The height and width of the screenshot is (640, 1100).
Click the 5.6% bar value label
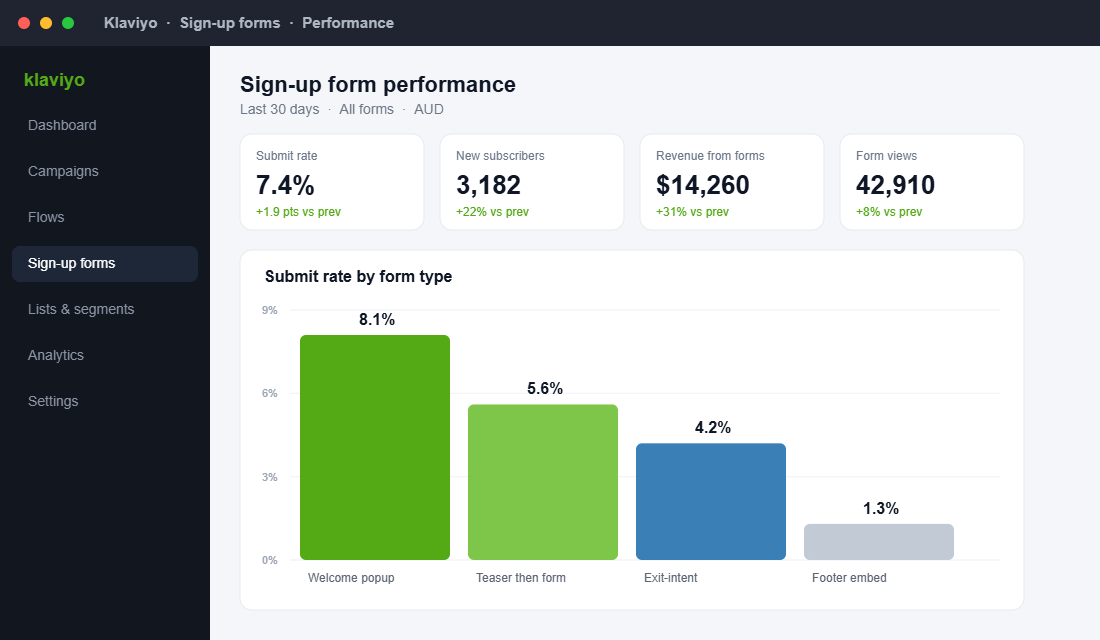pos(545,389)
